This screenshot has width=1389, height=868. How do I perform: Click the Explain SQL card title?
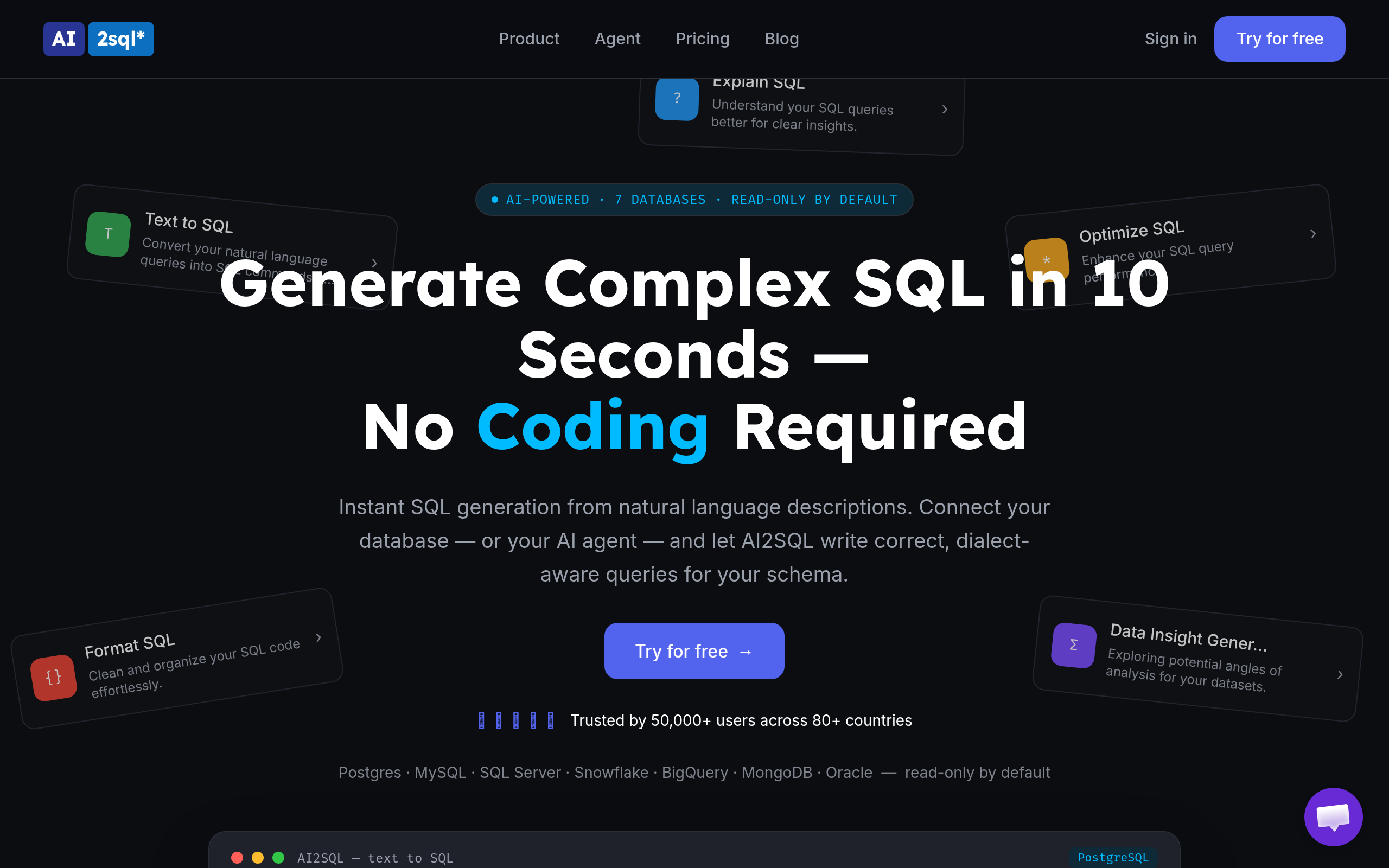758,83
